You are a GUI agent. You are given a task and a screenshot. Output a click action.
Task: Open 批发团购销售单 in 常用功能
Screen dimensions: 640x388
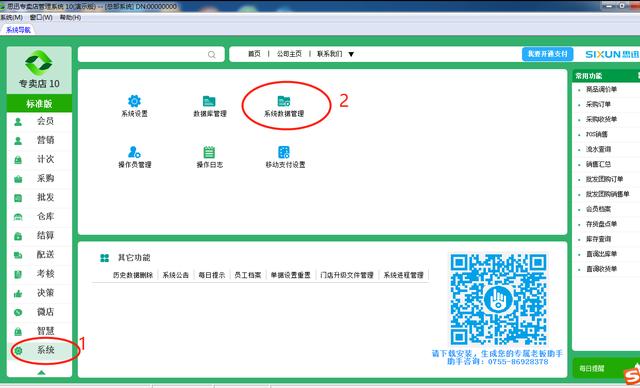point(608,194)
